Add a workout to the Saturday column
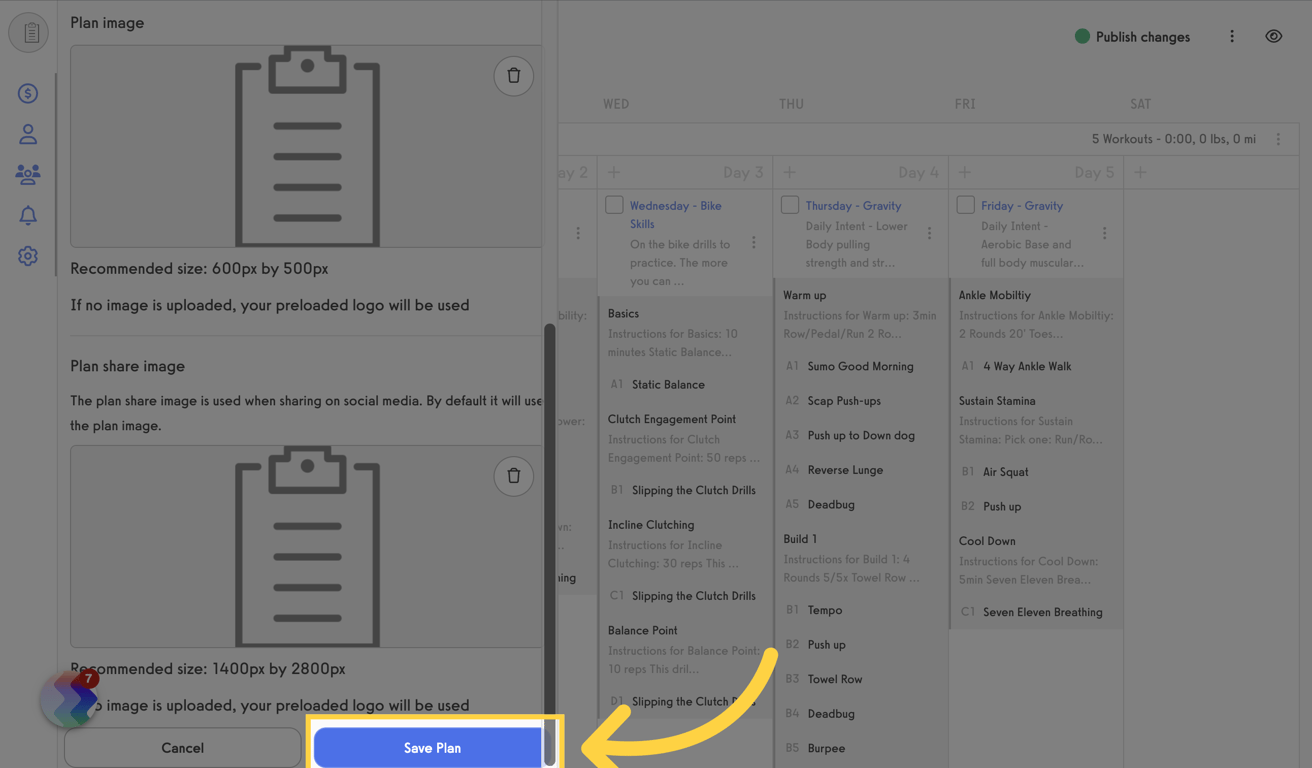 tap(1140, 172)
